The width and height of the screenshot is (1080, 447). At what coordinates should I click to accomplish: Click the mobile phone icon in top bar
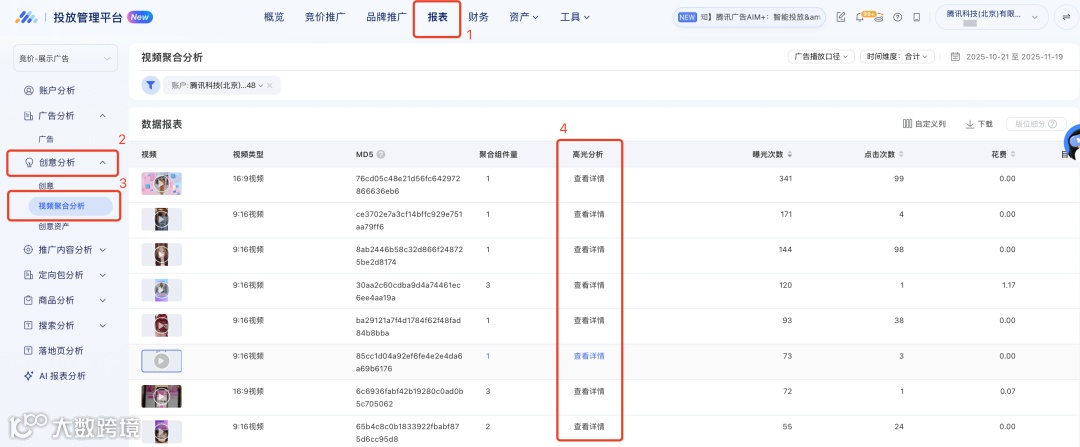coord(916,17)
